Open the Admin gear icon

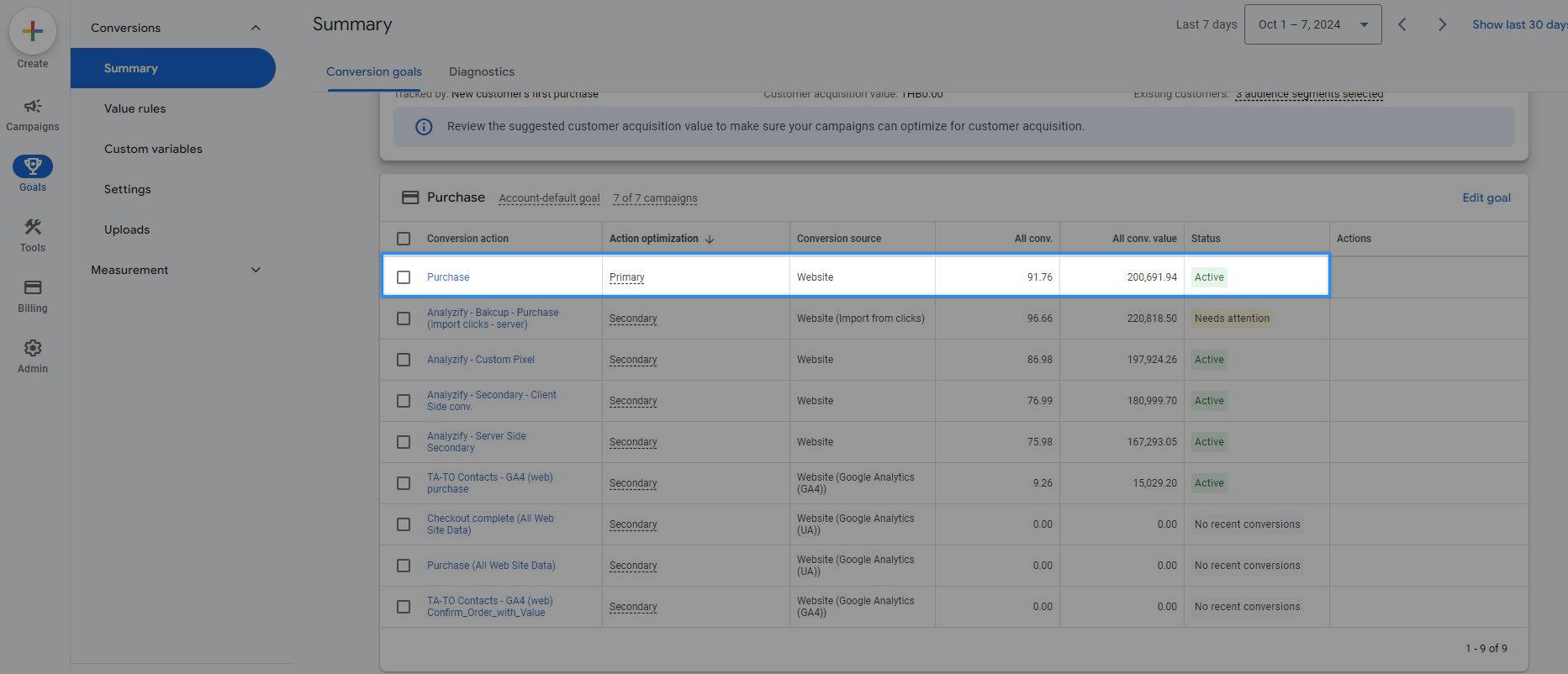(x=33, y=348)
